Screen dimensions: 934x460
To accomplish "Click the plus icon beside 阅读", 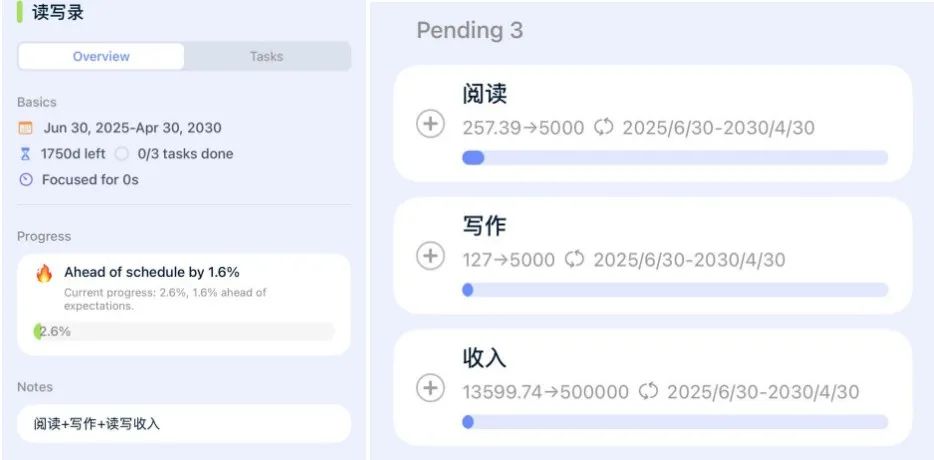I will coord(430,125).
